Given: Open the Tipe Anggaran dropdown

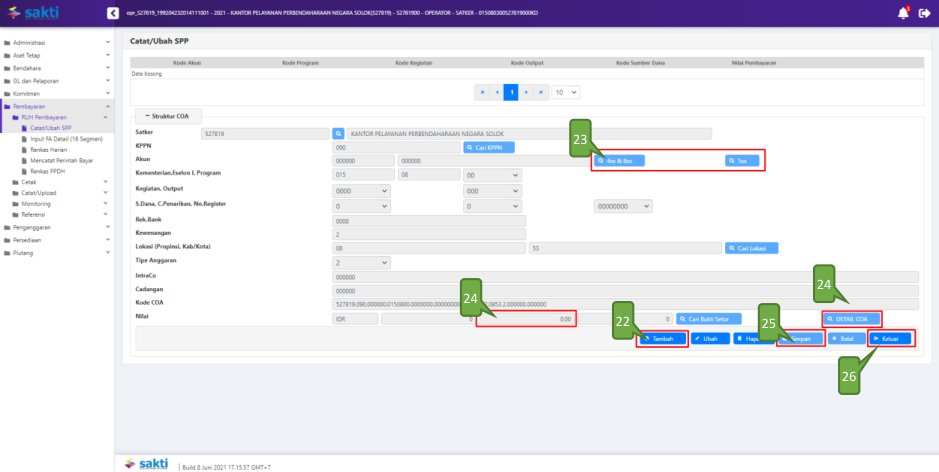Looking at the screenshot, I should tap(362, 262).
